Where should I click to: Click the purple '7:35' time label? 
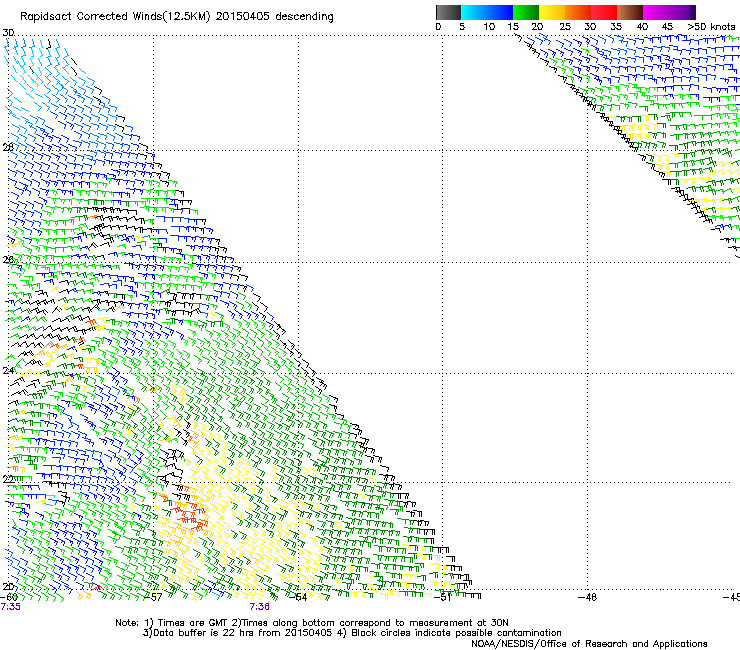click(x=10, y=607)
